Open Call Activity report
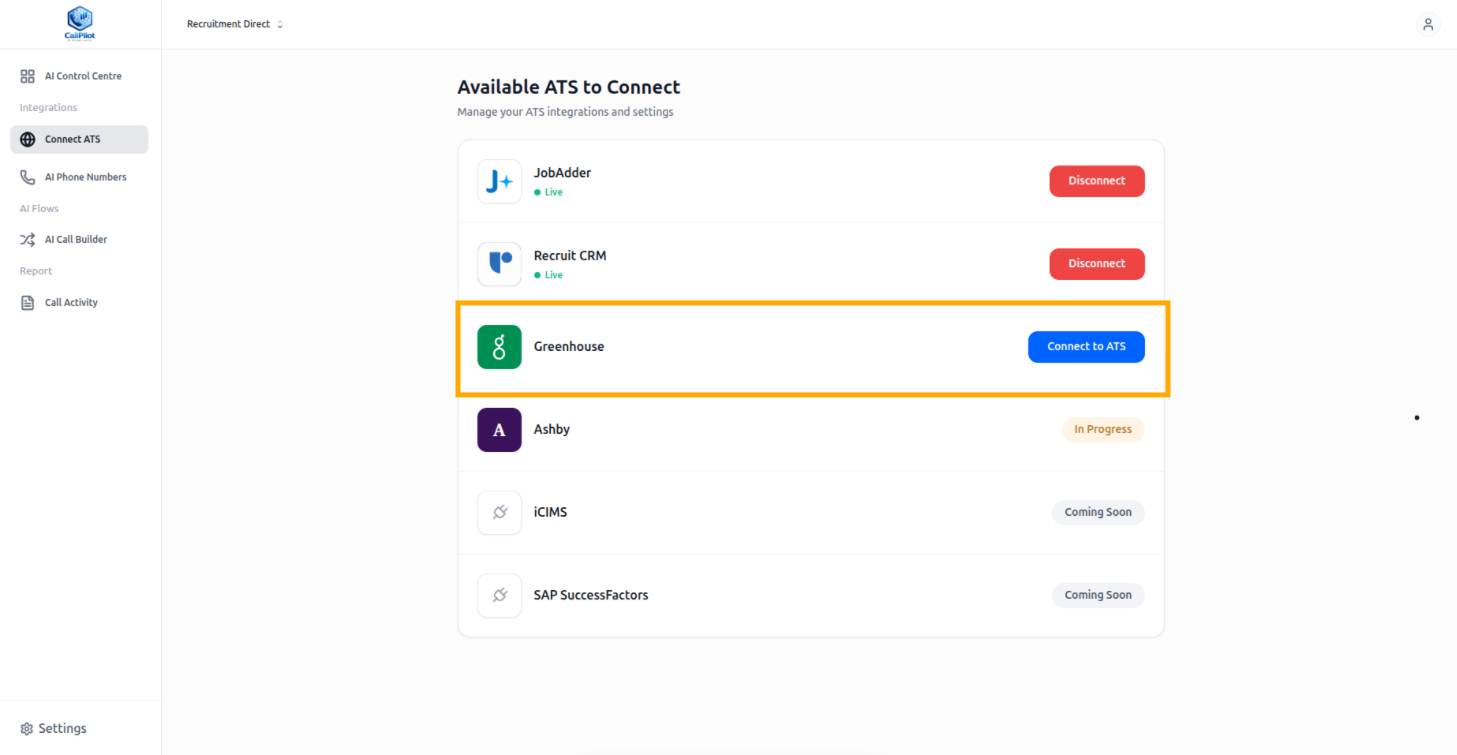Image resolution: width=1457 pixels, height=755 pixels. [x=79, y=302]
